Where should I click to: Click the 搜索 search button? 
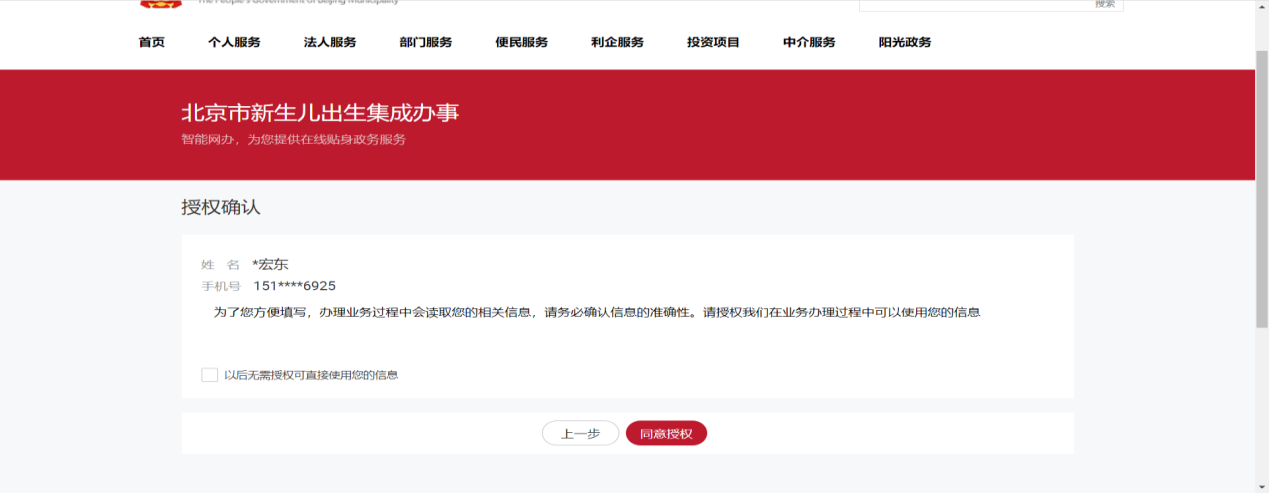coord(1104,4)
